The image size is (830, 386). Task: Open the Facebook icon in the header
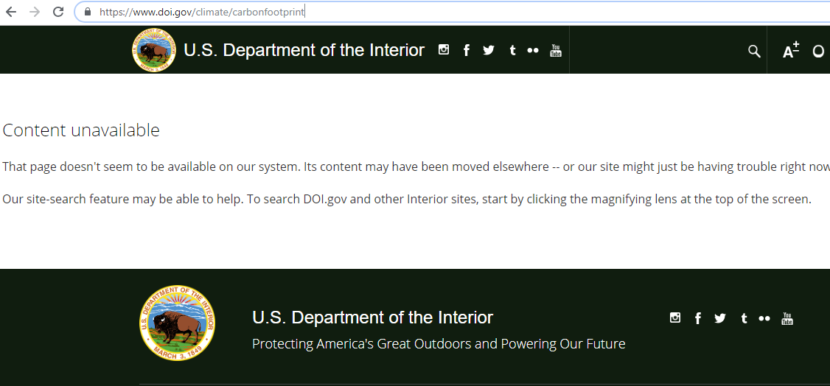click(466, 50)
